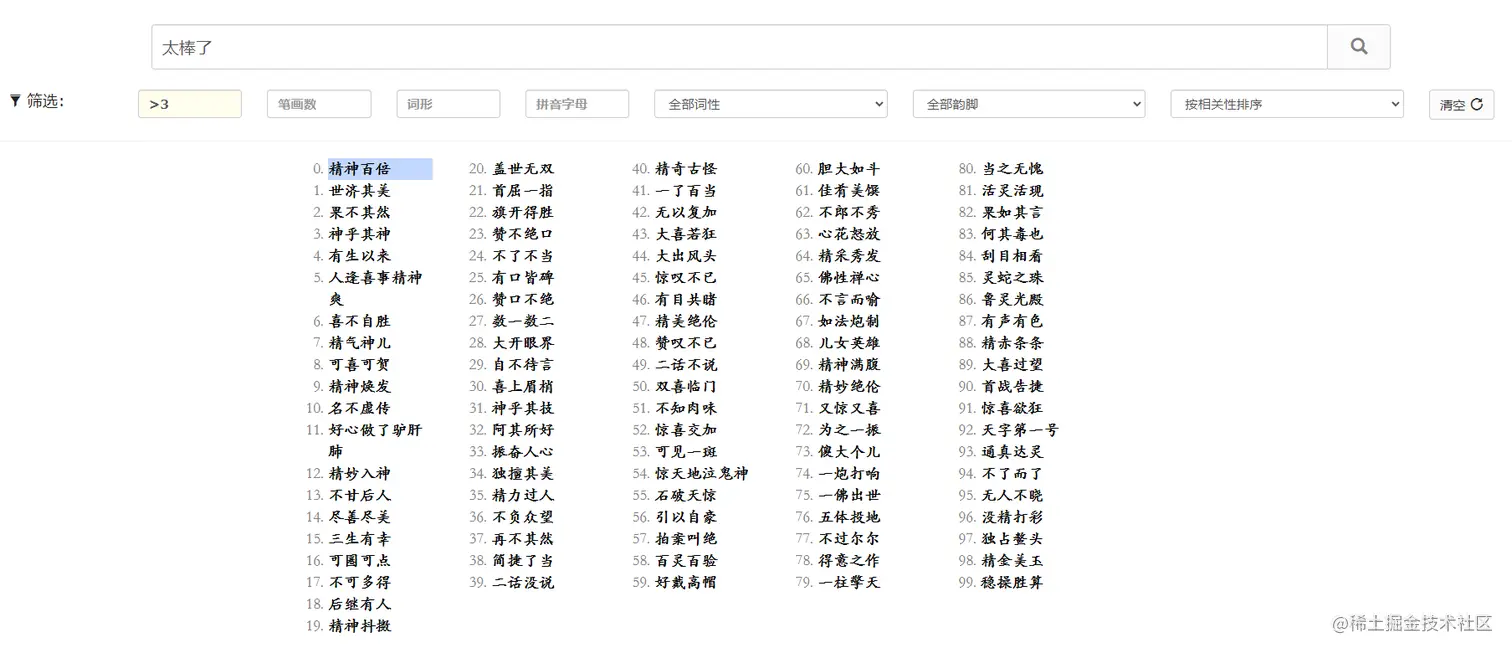Click the result 天字第一号

(x=1021, y=430)
